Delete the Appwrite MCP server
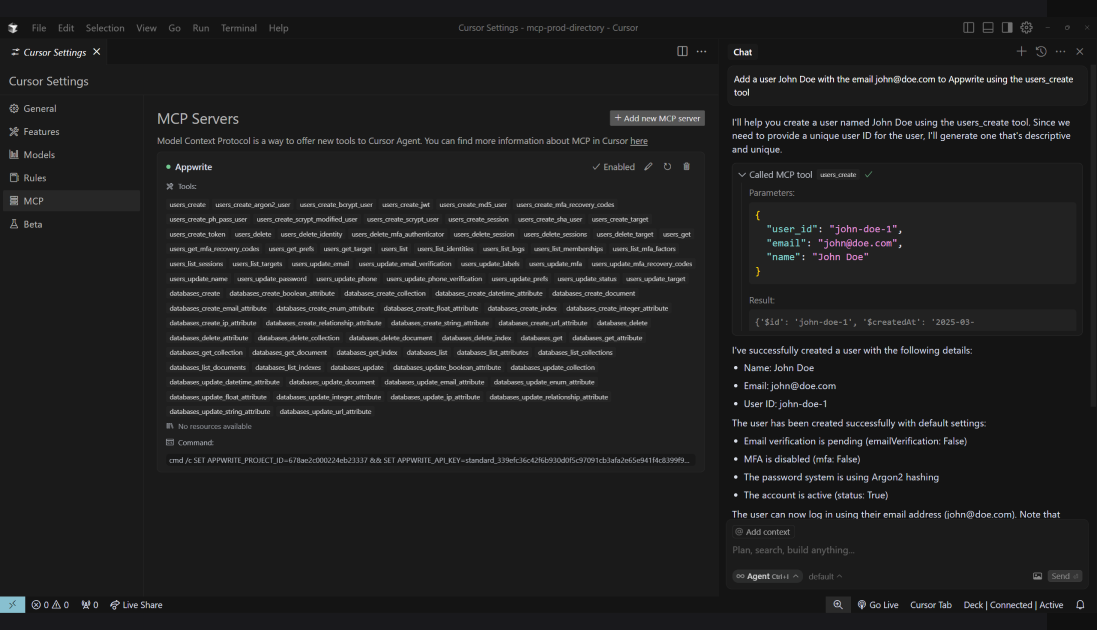 (x=686, y=167)
